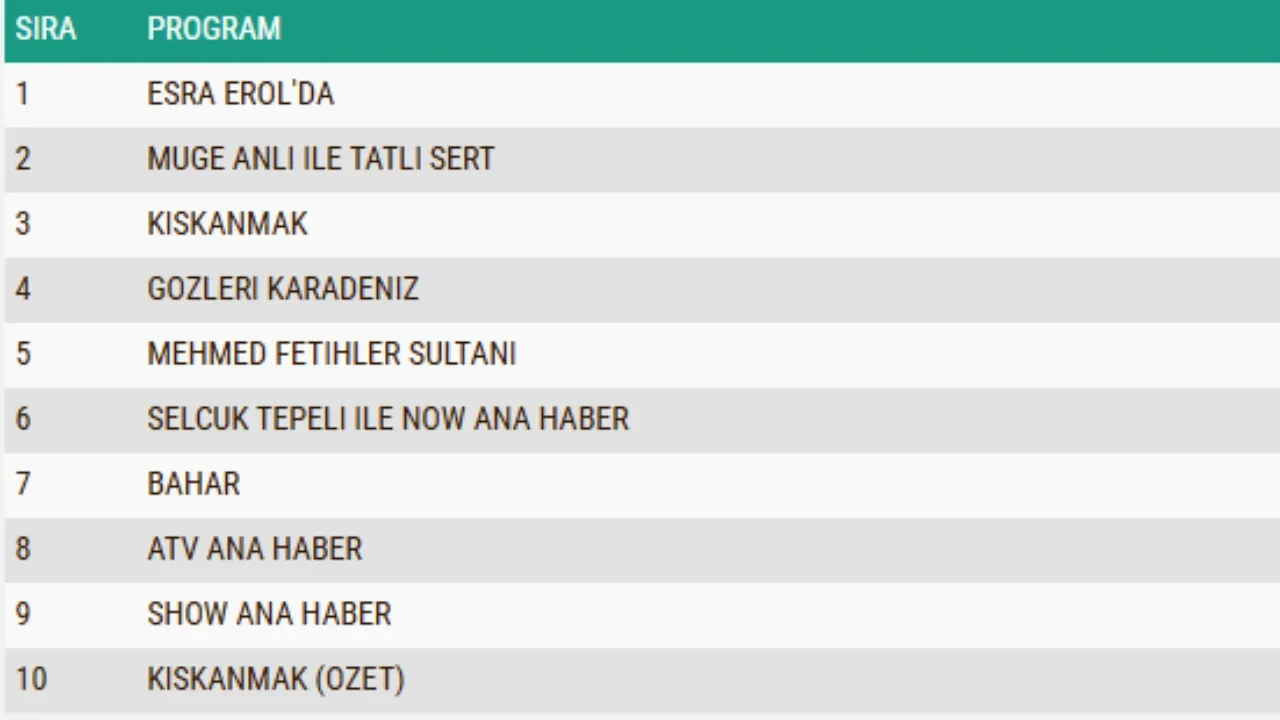The width and height of the screenshot is (1280, 720).
Task: Click KISKANMAK (OZET) entry
Action: pyautogui.click(x=275, y=679)
